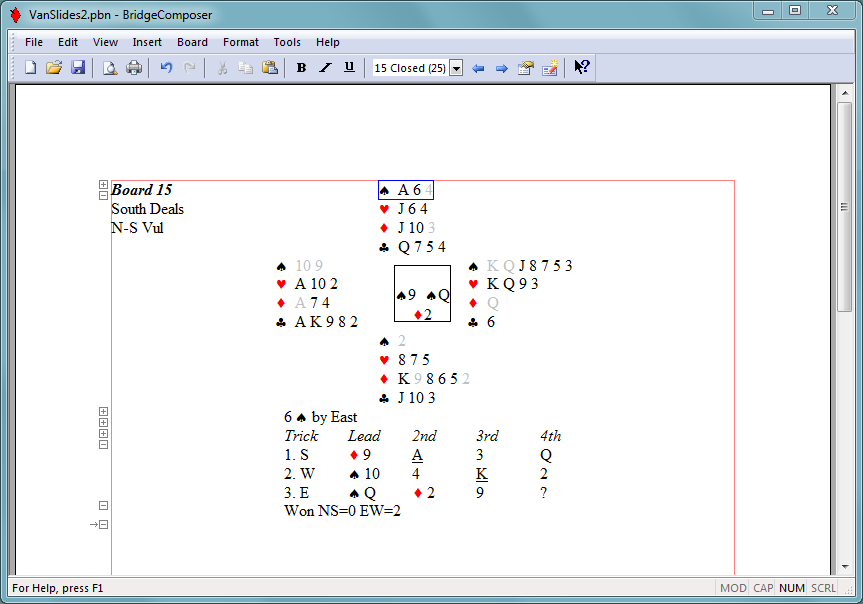Collapse the minus box beside South Deals
Image resolution: width=863 pixels, height=604 pixels.
[x=103, y=196]
